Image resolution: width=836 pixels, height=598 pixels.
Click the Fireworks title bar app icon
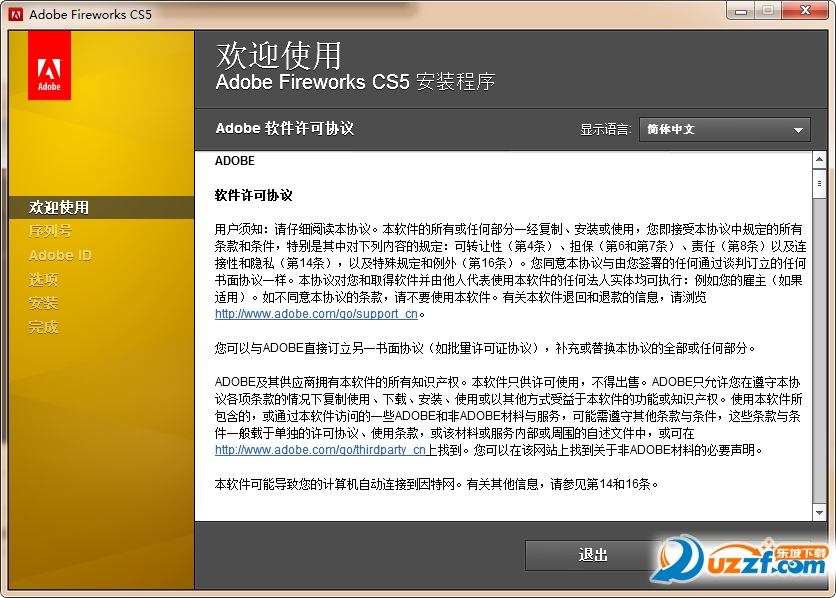(x=15, y=14)
